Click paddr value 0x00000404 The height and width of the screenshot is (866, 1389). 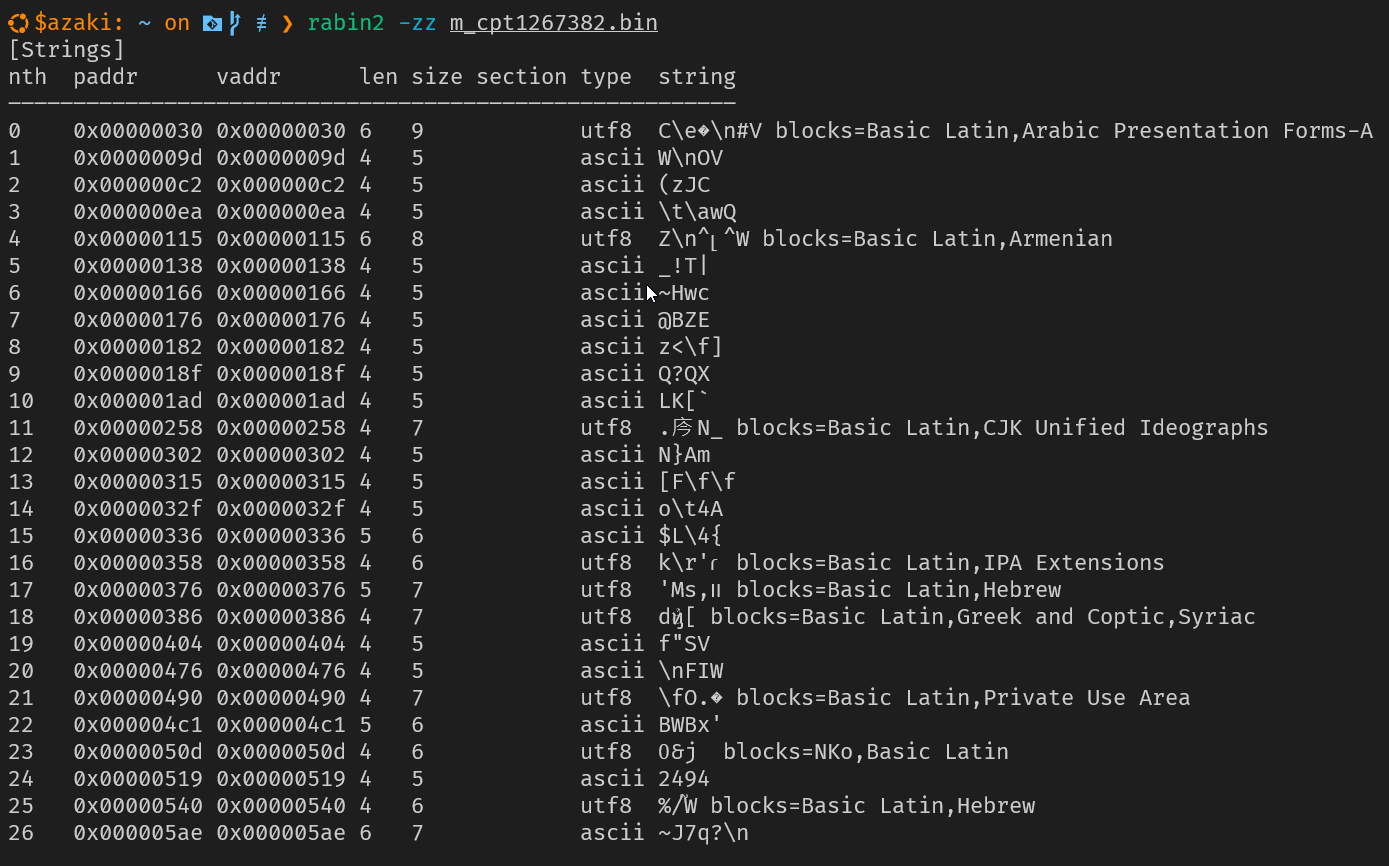click(138, 644)
